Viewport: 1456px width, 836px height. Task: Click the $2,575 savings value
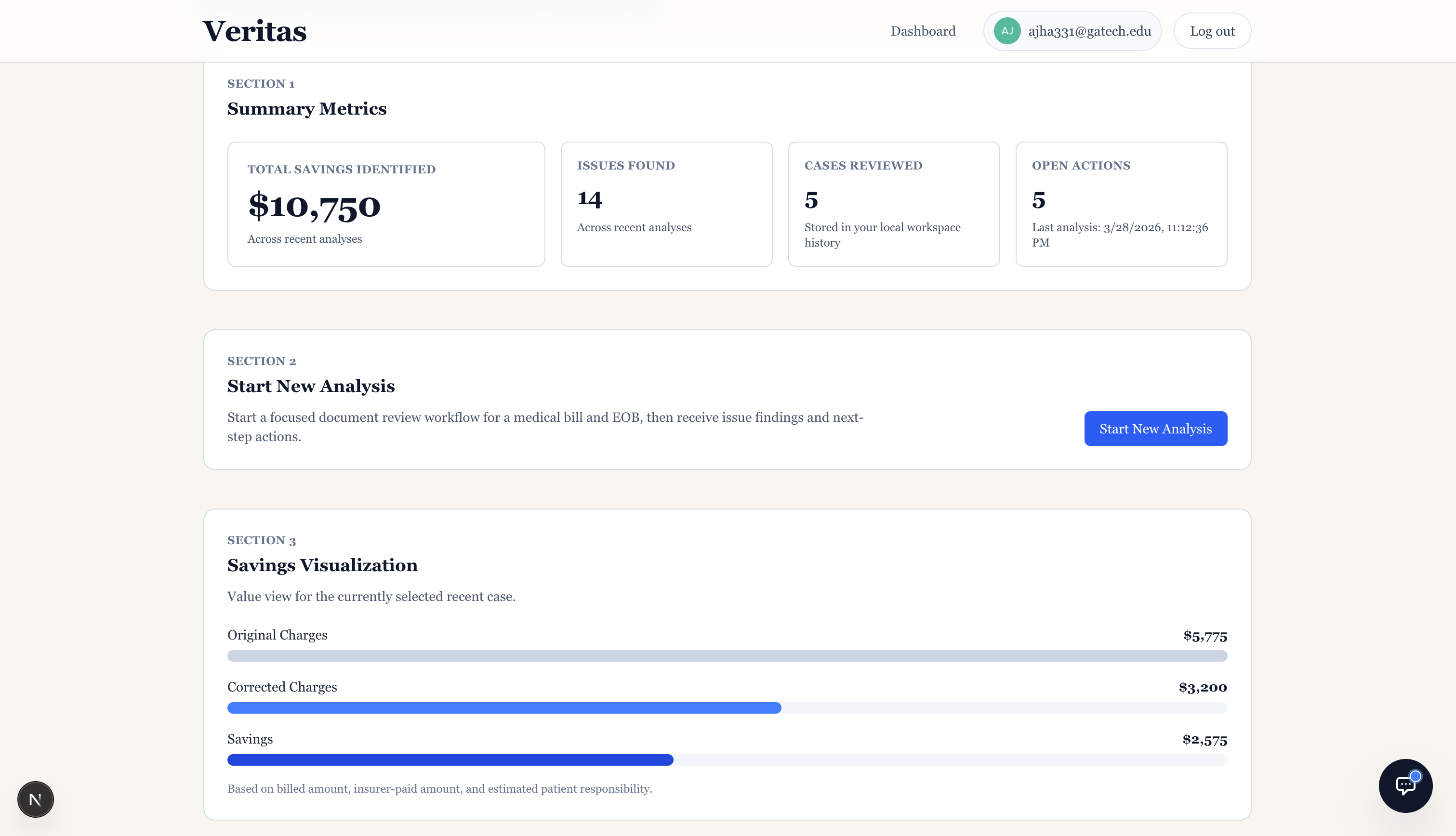click(x=1205, y=740)
